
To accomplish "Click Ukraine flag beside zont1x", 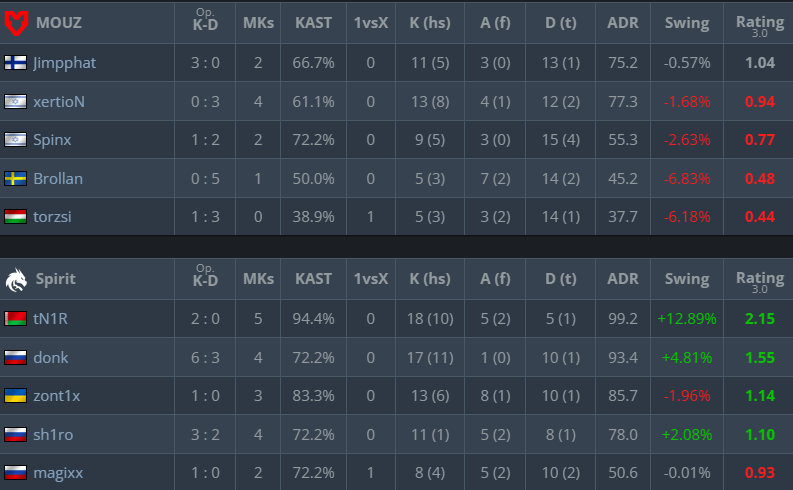I will point(15,396).
